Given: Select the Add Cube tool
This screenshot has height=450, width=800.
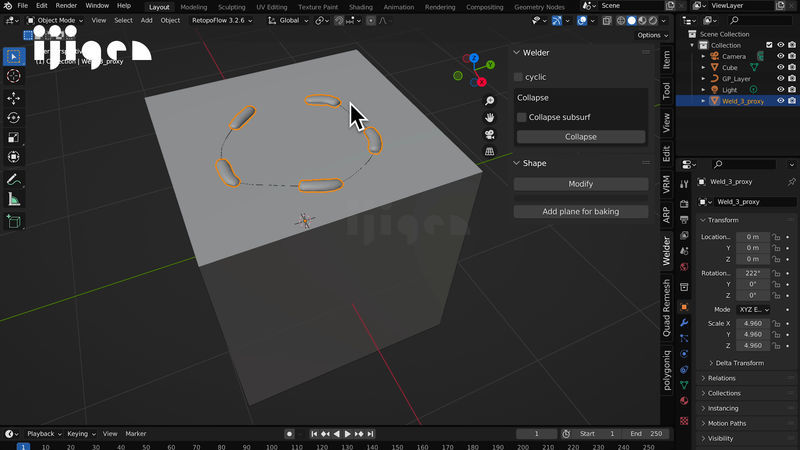Looking at the screenshot, I should pyautogui.click(x=14, y=221).
